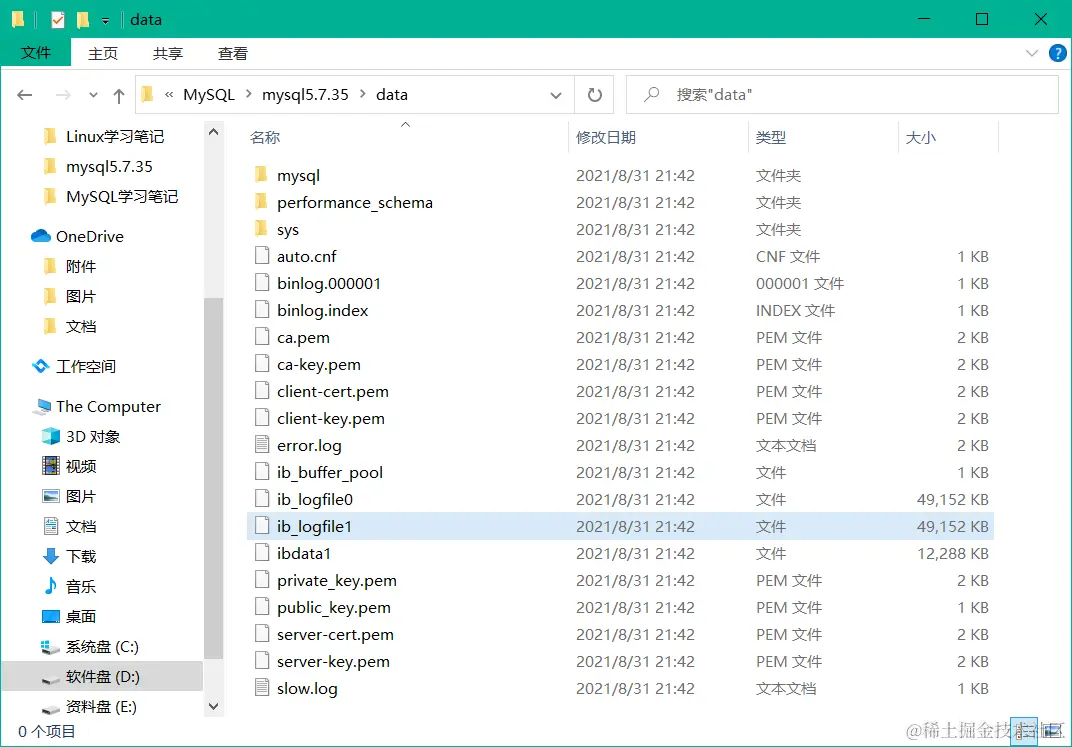
Task: Switch to large icons view in status bar
Action: click(1051, 732)
